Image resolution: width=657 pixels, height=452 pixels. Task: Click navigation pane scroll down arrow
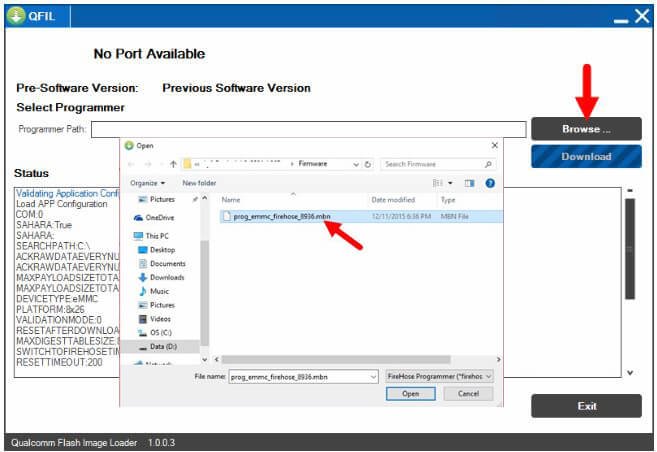[x=204, y=359]
